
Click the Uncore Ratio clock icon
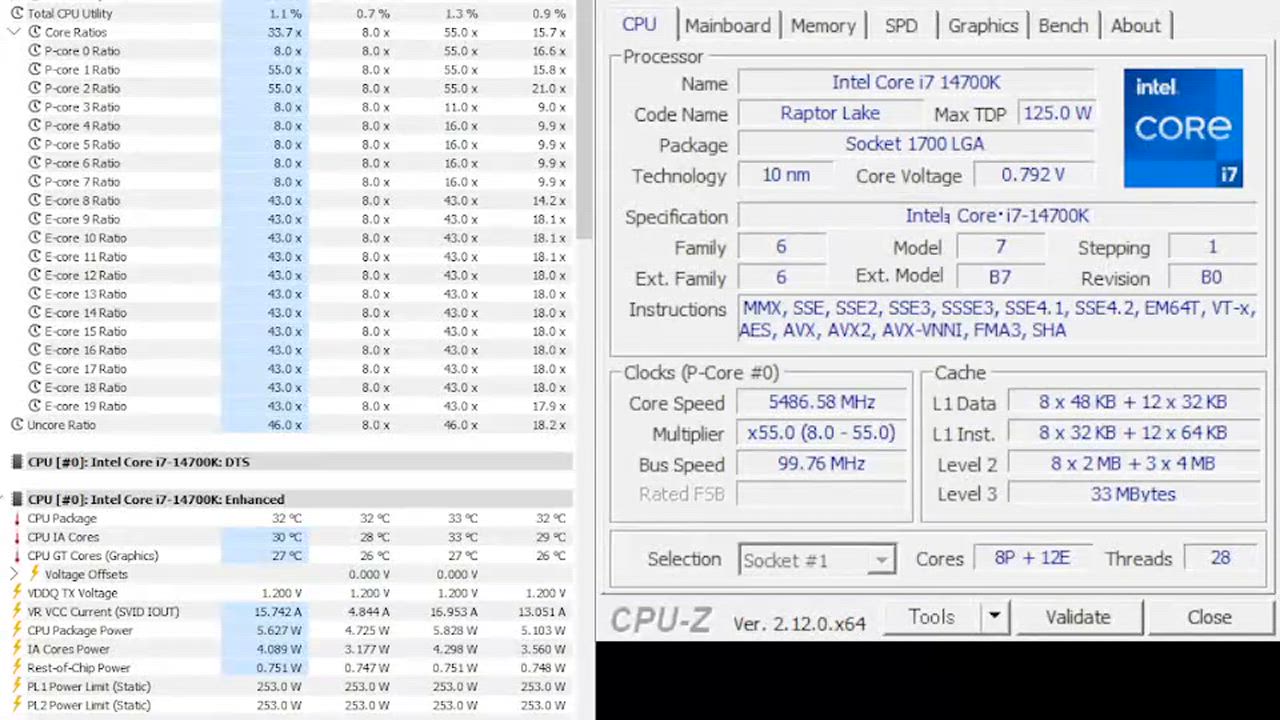(17, 425)
